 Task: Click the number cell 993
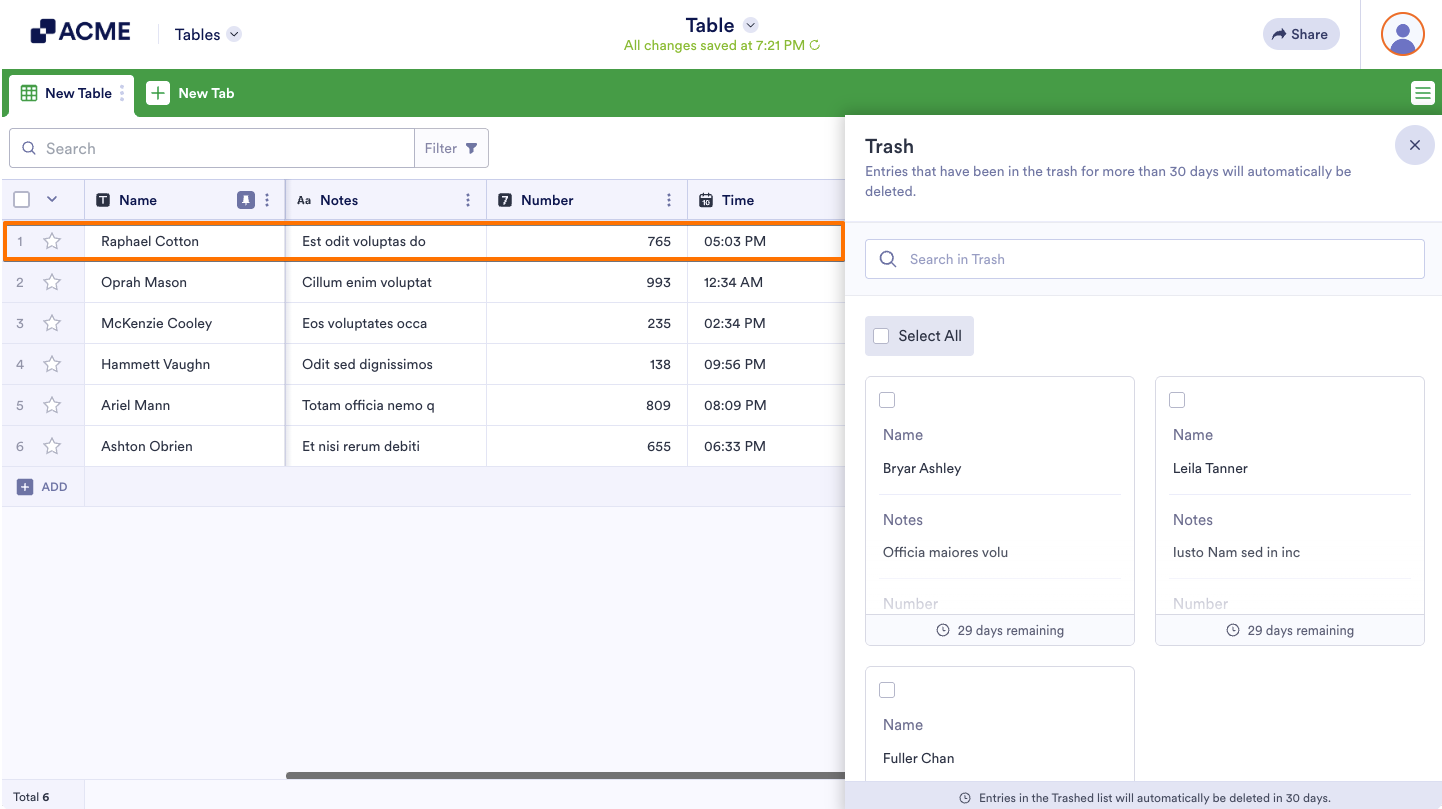pos(587,282)
